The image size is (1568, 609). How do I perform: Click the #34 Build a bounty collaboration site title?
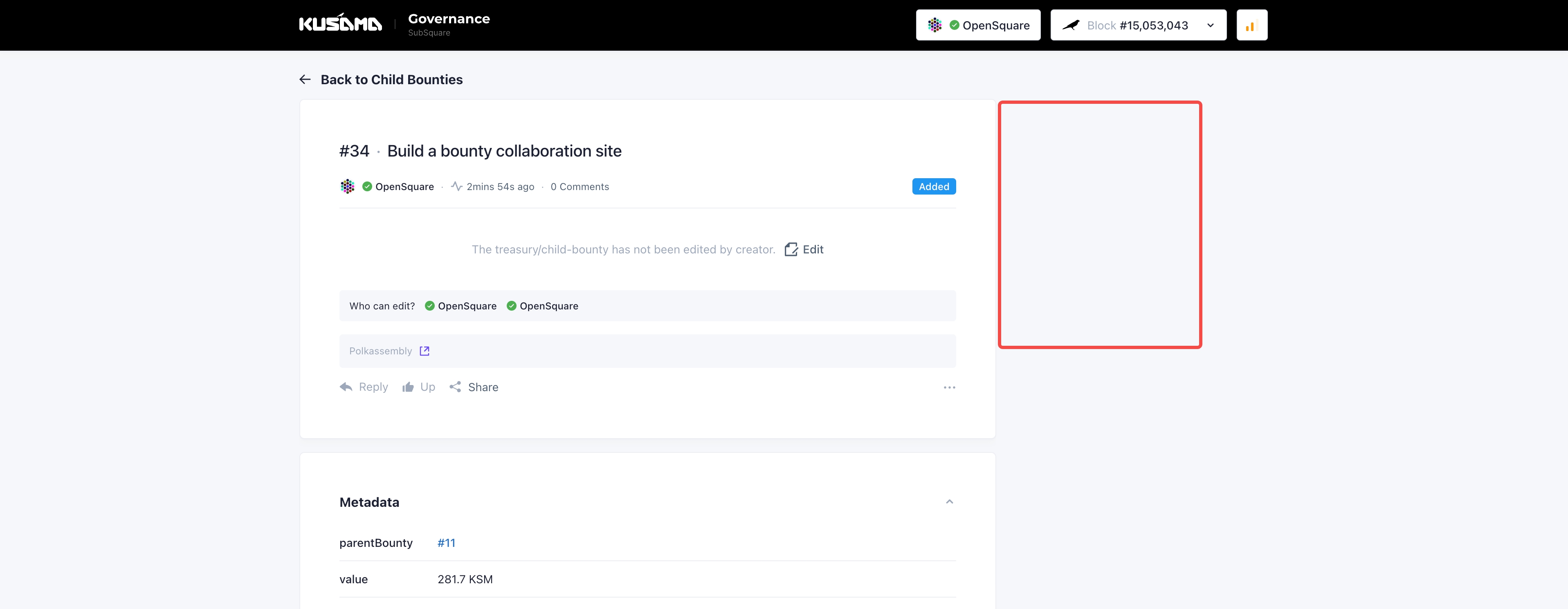[480, 151]
